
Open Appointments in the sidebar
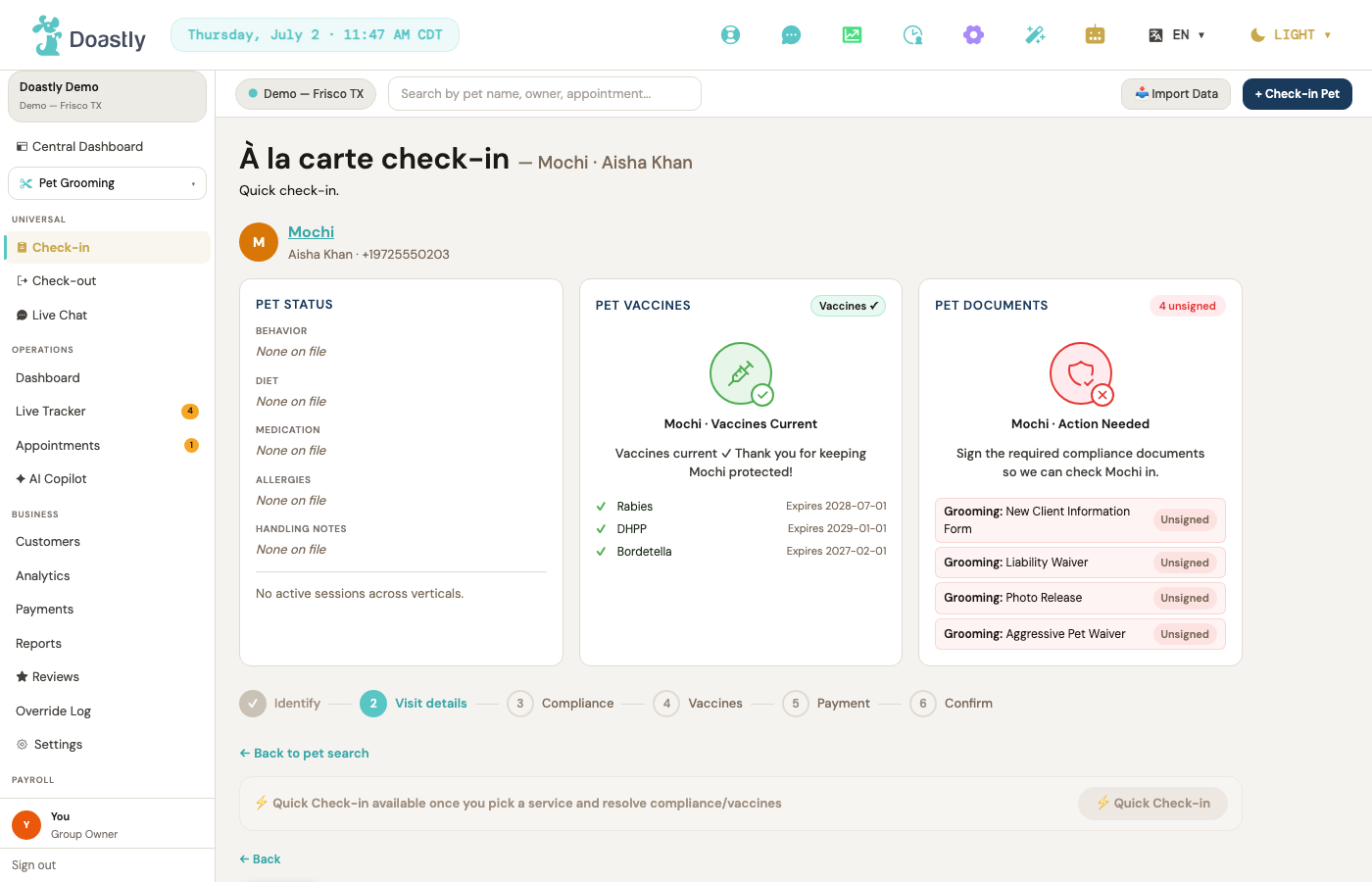(107, 446)
